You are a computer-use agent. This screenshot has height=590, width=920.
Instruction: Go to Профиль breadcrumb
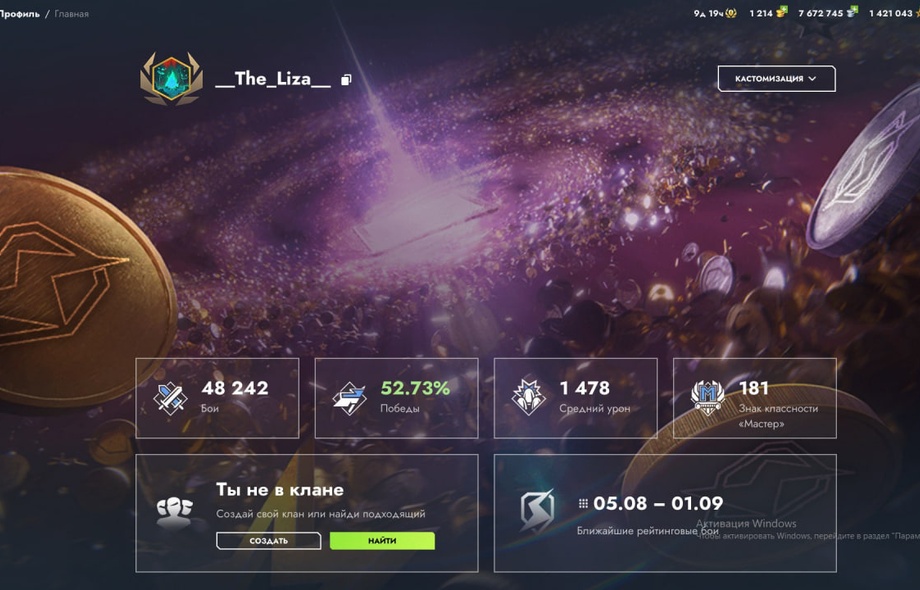(x=19, y=13)
